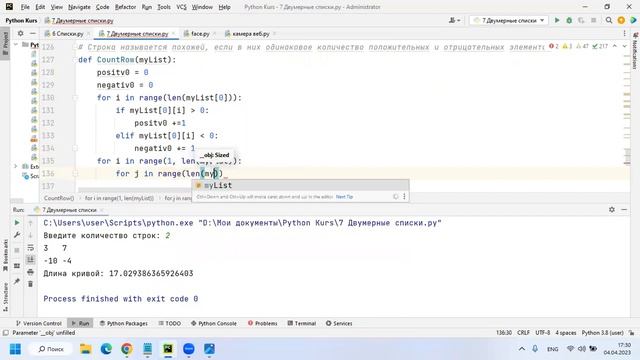The image size is (640, 360).
Task: Show hidden system tray icons chevron
Action: coord(522,349)
